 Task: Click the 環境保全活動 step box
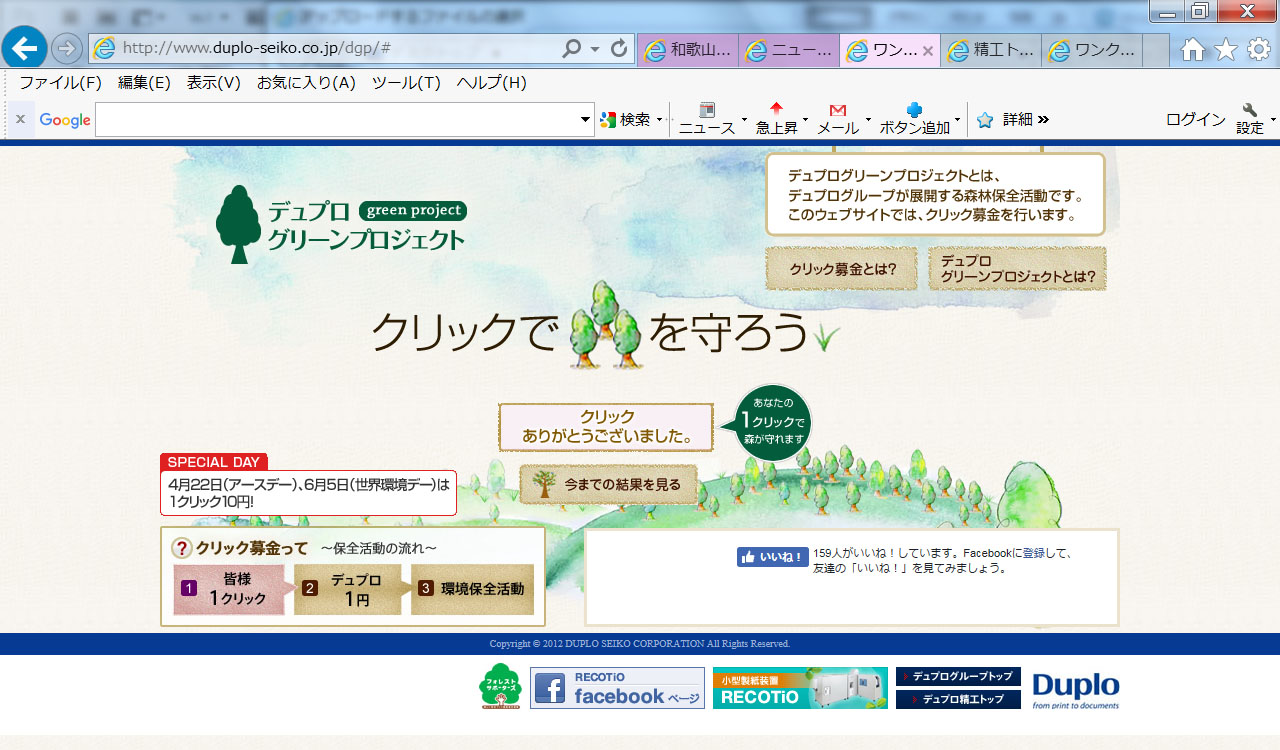click(473, 590)
